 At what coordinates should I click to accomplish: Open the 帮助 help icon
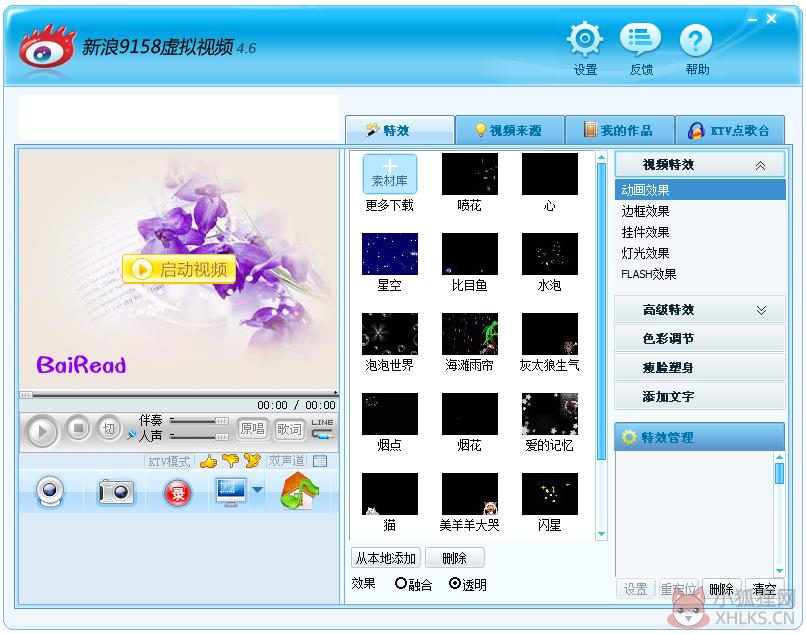[695, 40]
